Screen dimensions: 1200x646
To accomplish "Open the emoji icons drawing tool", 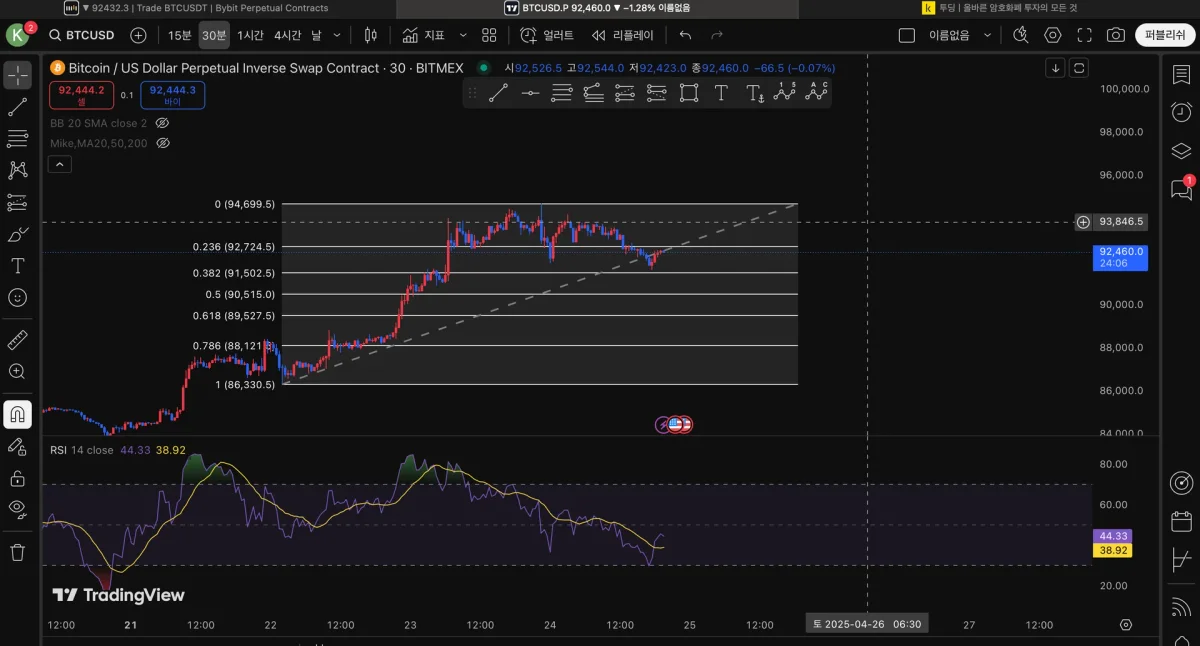I will click(x=17, y=297).
